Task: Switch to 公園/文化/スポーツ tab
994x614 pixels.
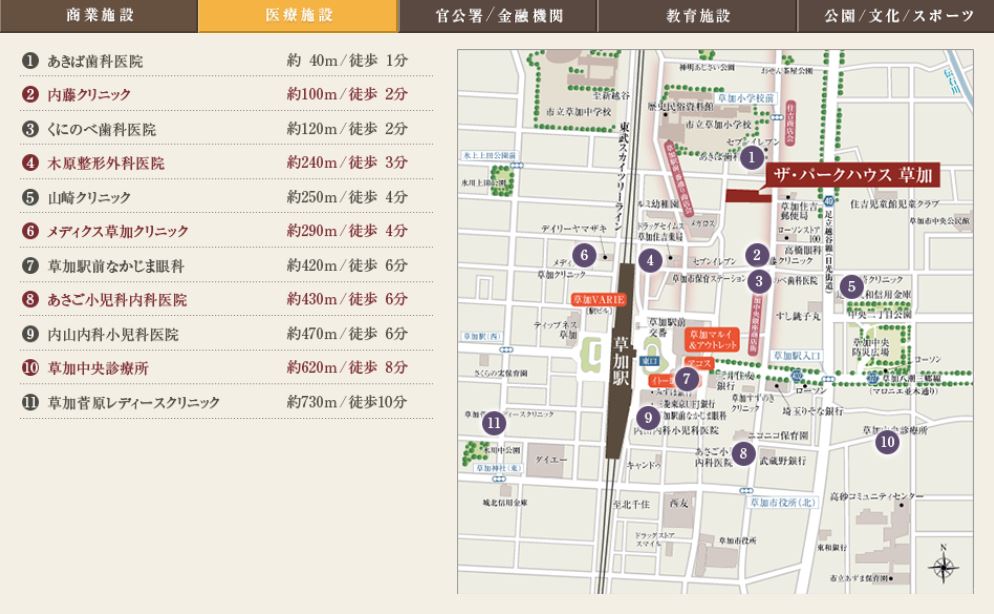Action: [x=896, y=16]
